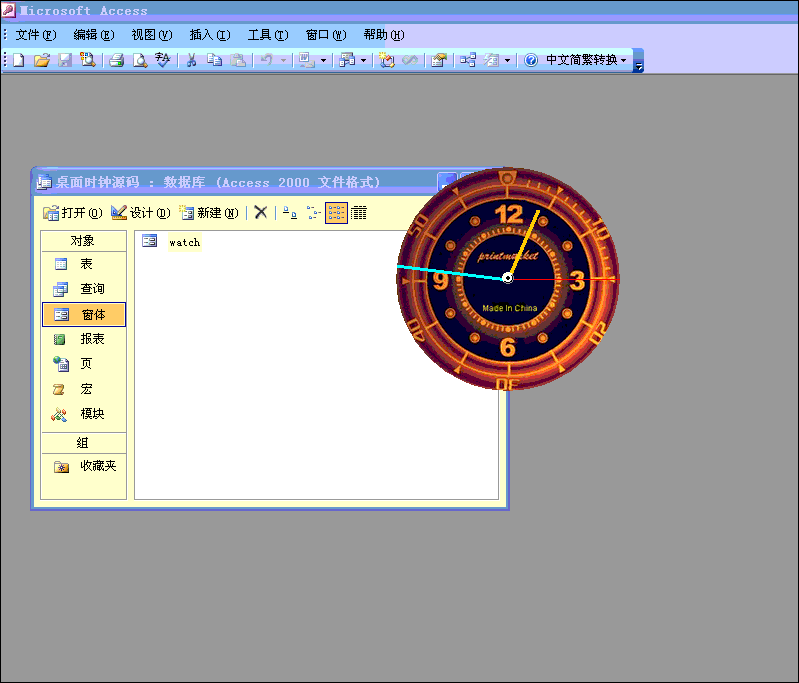The height and width of the screenshot is (683, 799).
Task: Click the Paste clipboard icon
Action: tap(237, 60)
